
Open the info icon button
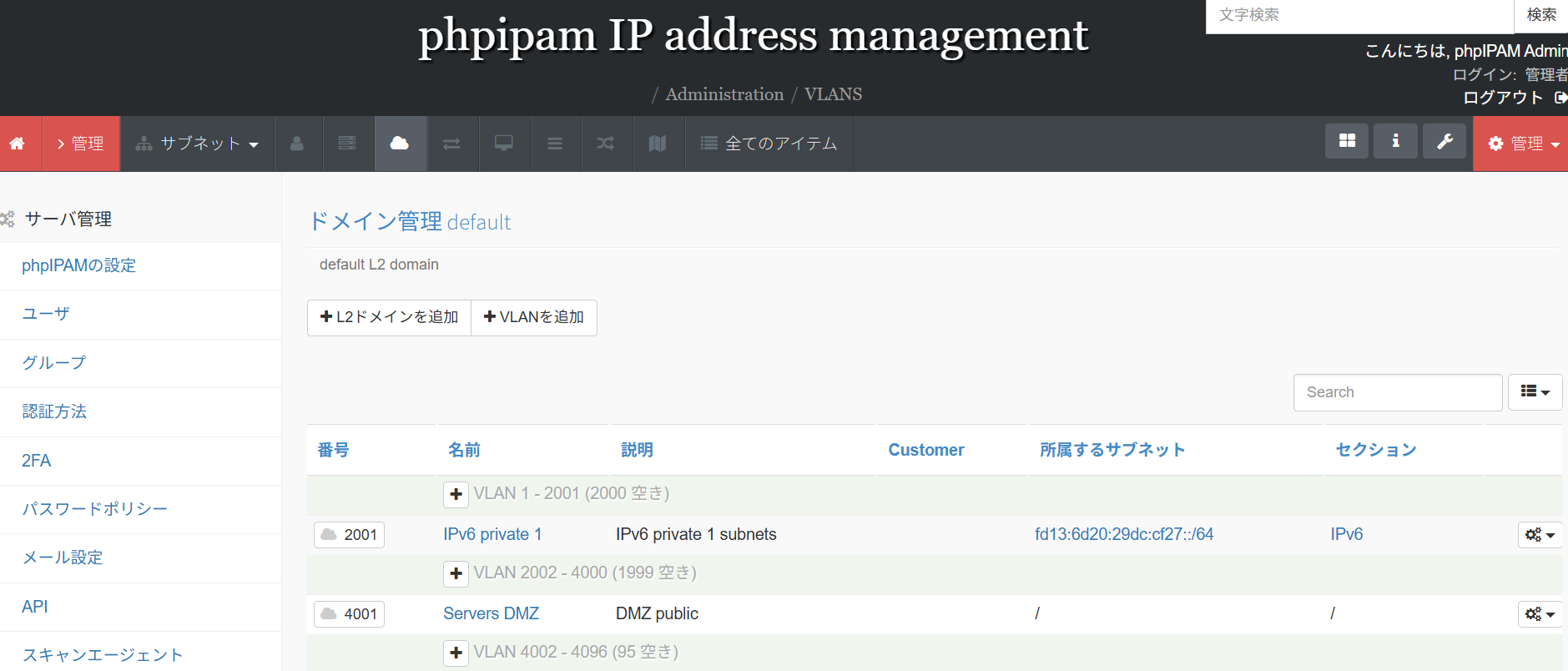[1395, 141]
